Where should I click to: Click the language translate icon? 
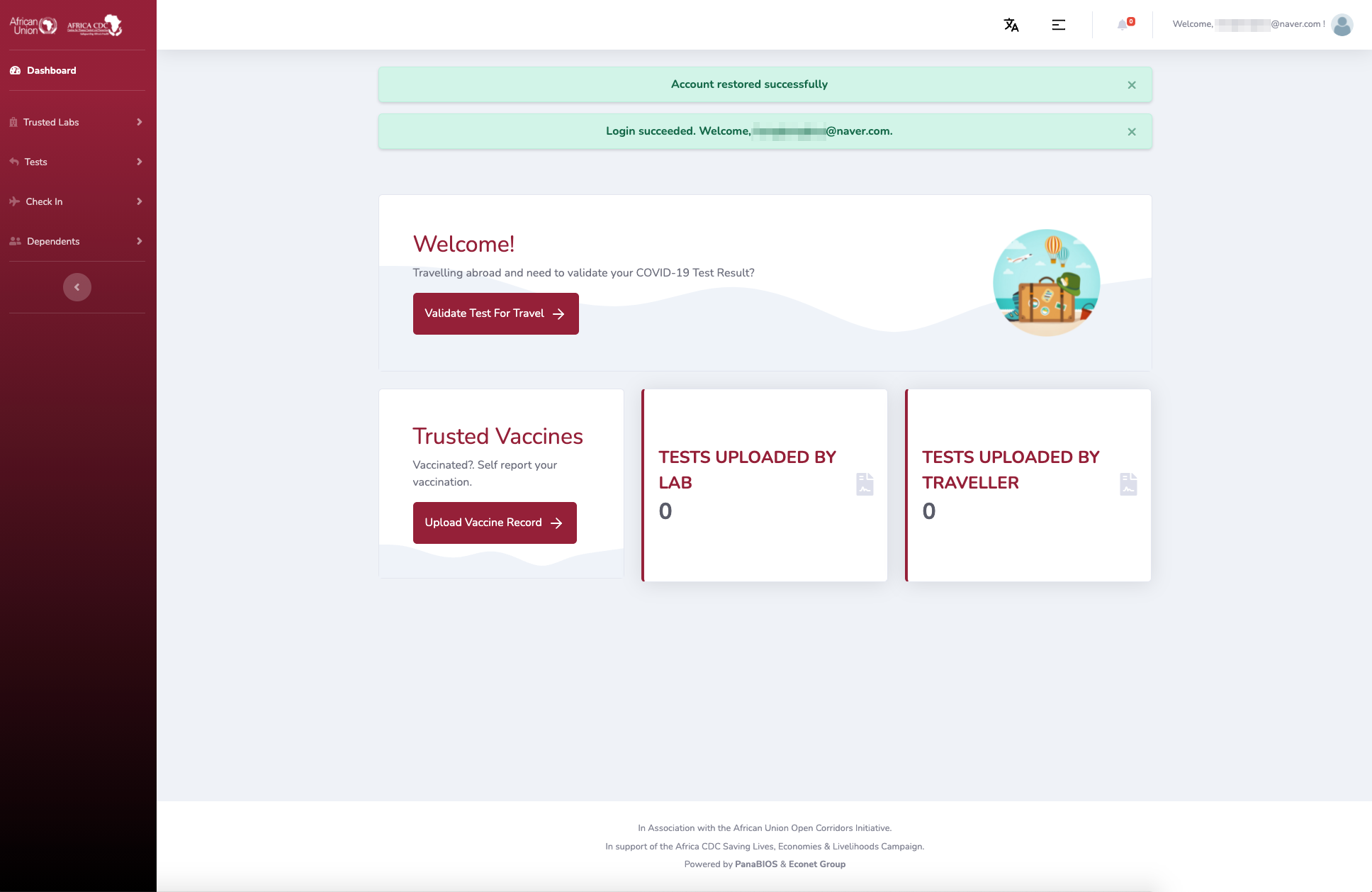point(1011,25)
